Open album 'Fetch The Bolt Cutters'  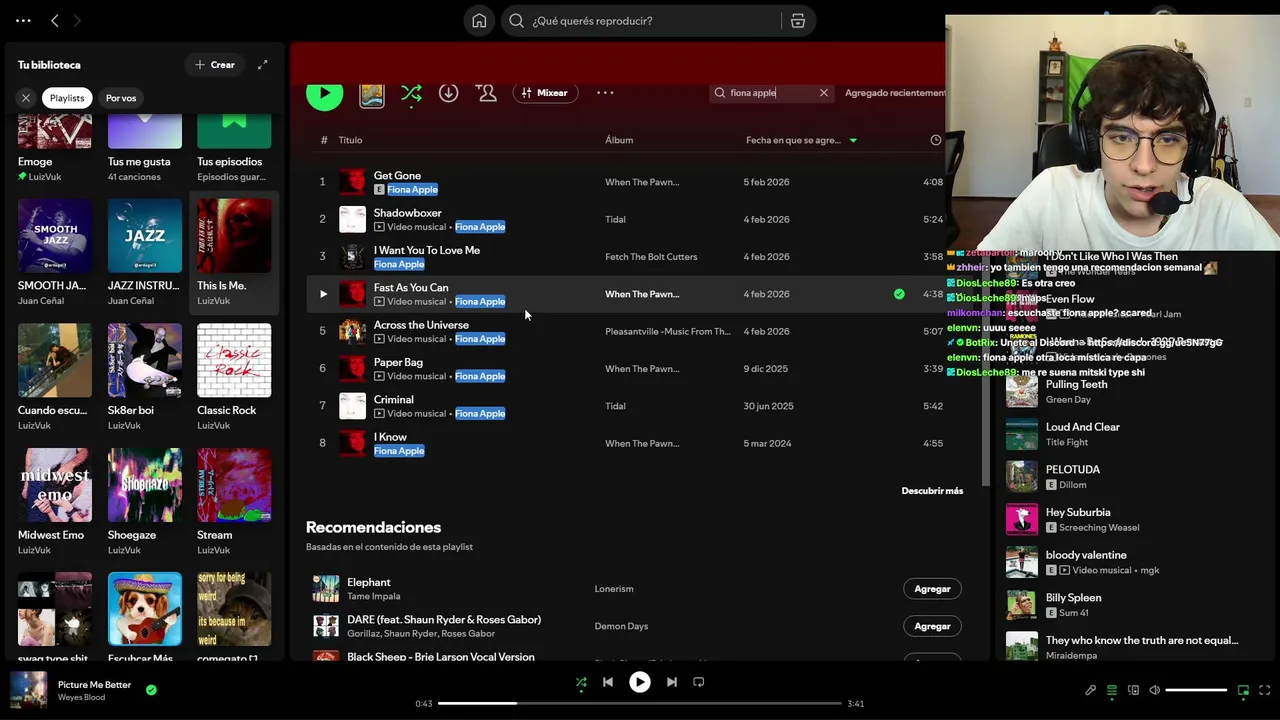pos(651,257)
